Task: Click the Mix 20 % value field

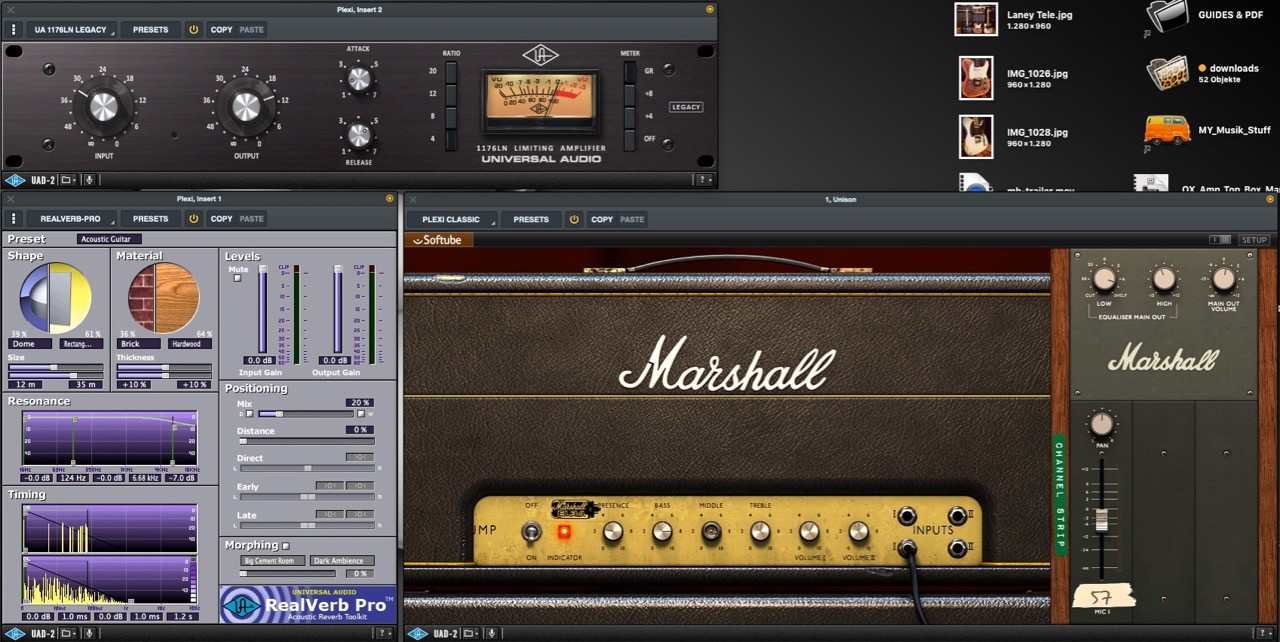Action: tap(359, 402)
